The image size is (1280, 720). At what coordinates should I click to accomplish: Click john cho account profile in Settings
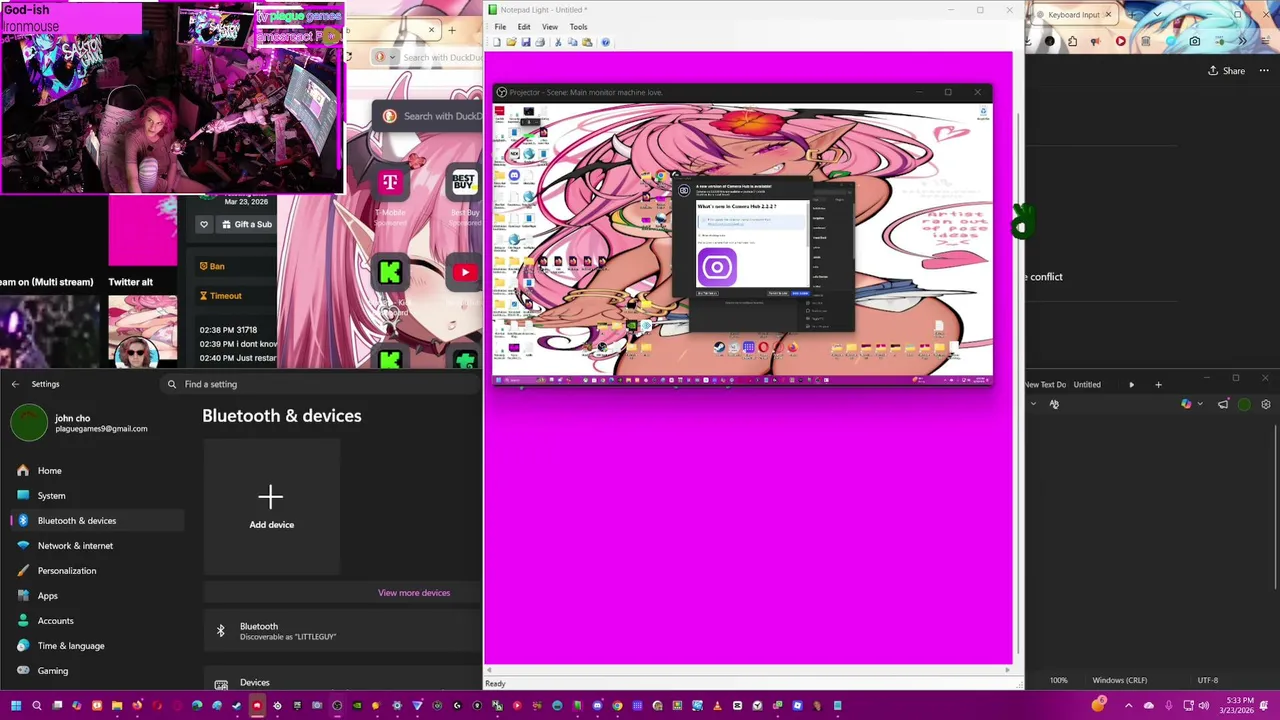pos(80,423)
